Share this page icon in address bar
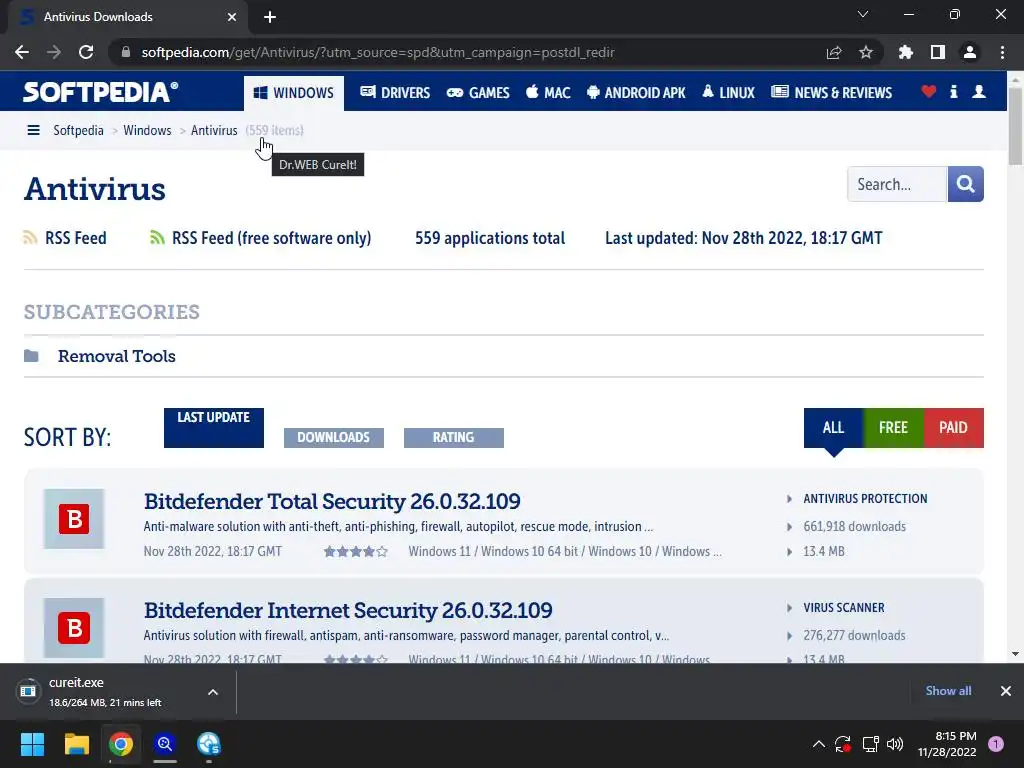Screen dimensions: 1024x768 (x=834, y=52)
